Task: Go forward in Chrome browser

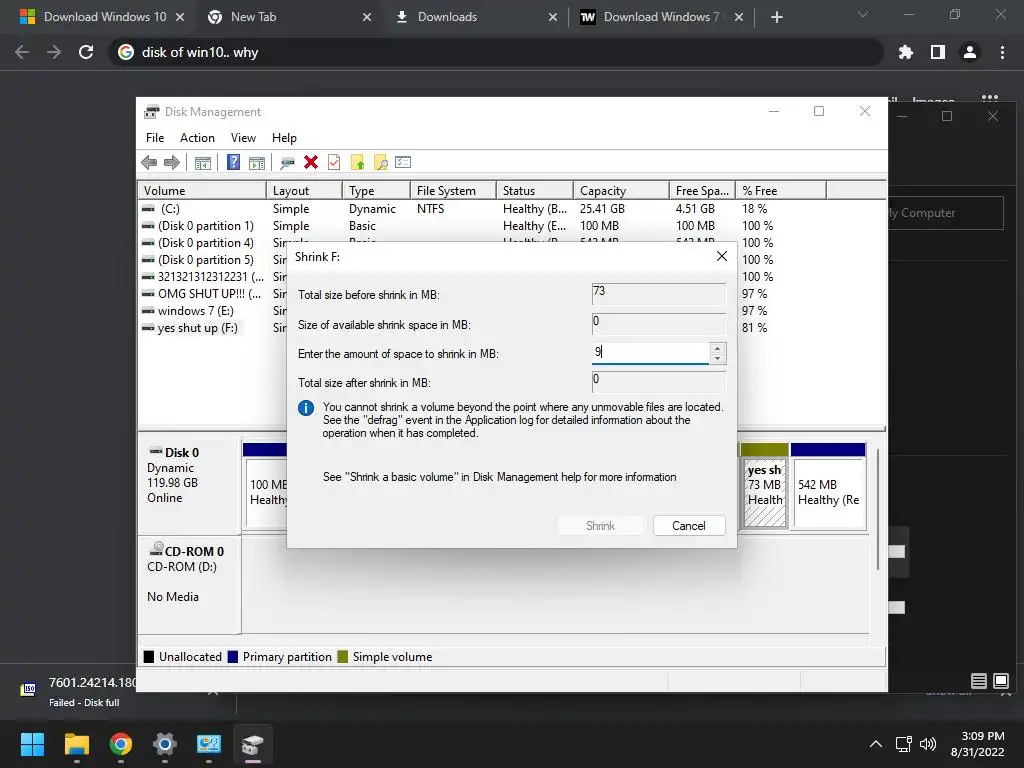Action: tap(54, 52)
